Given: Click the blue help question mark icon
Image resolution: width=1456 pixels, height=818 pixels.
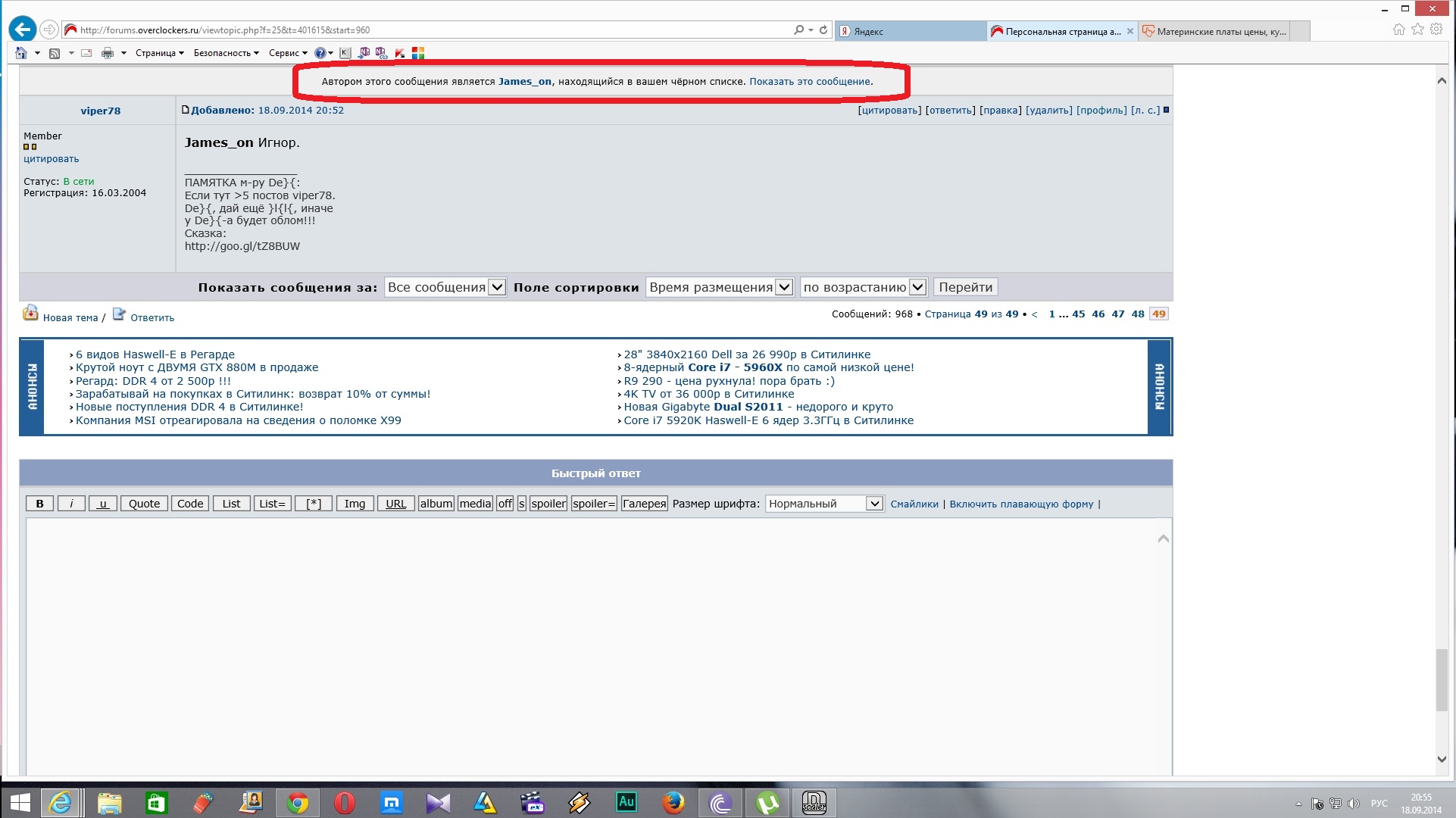Looking at the screenshot, I should click(x=320, y=53).
